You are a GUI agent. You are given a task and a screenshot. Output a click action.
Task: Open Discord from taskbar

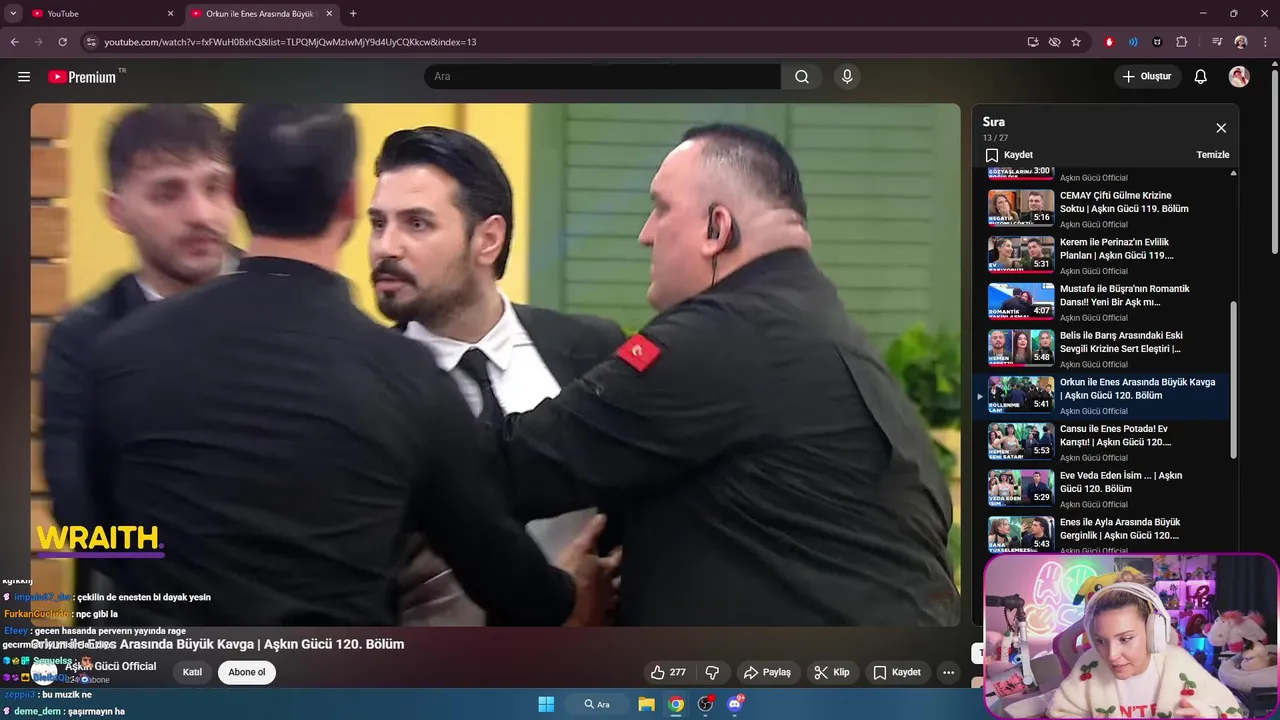tap(735, 704)
